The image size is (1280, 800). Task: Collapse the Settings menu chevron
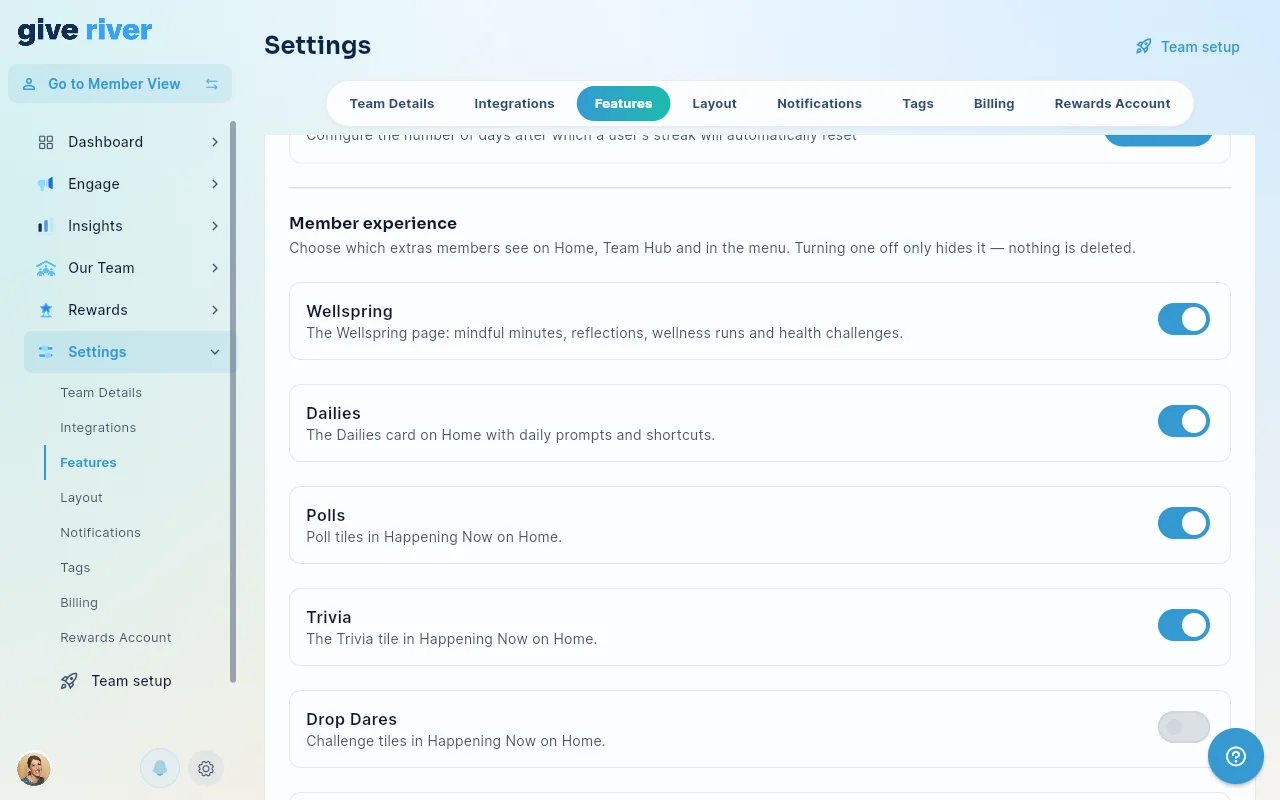(x=215, y=352)
